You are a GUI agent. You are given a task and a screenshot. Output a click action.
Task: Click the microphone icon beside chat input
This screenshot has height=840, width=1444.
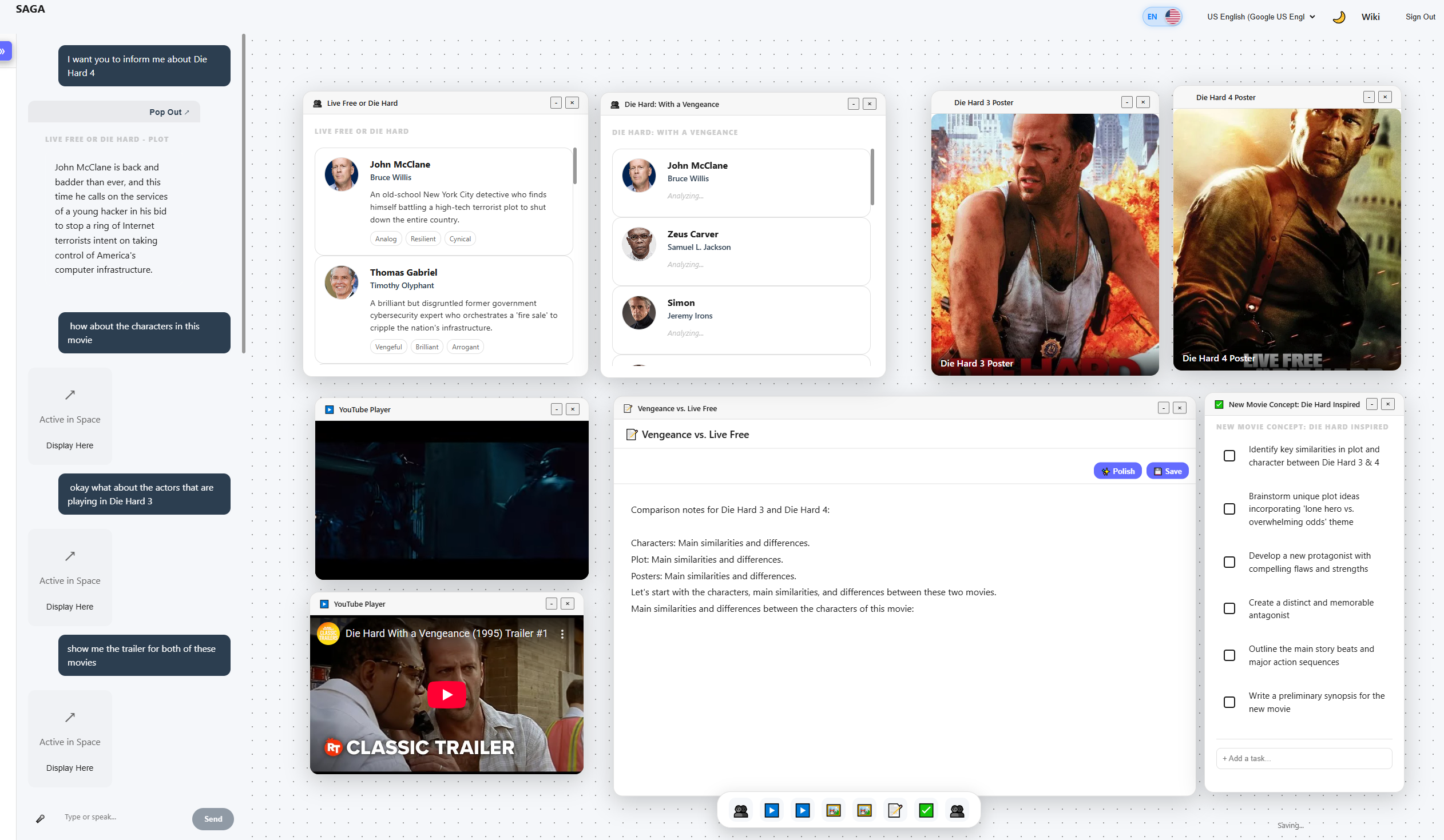click(x=40, y=818)
